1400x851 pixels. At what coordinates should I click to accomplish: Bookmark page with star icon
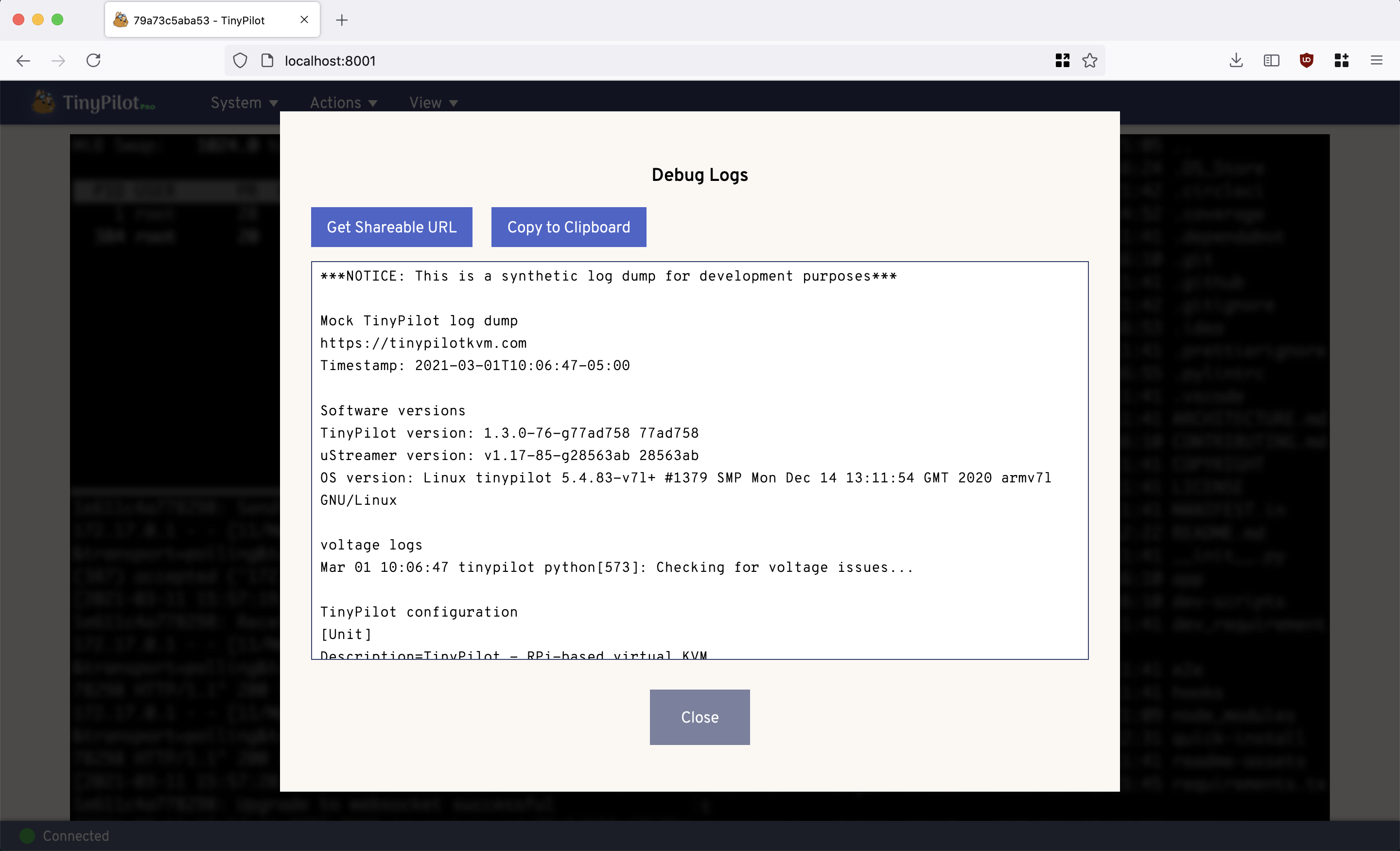(x=1090, y=61)
